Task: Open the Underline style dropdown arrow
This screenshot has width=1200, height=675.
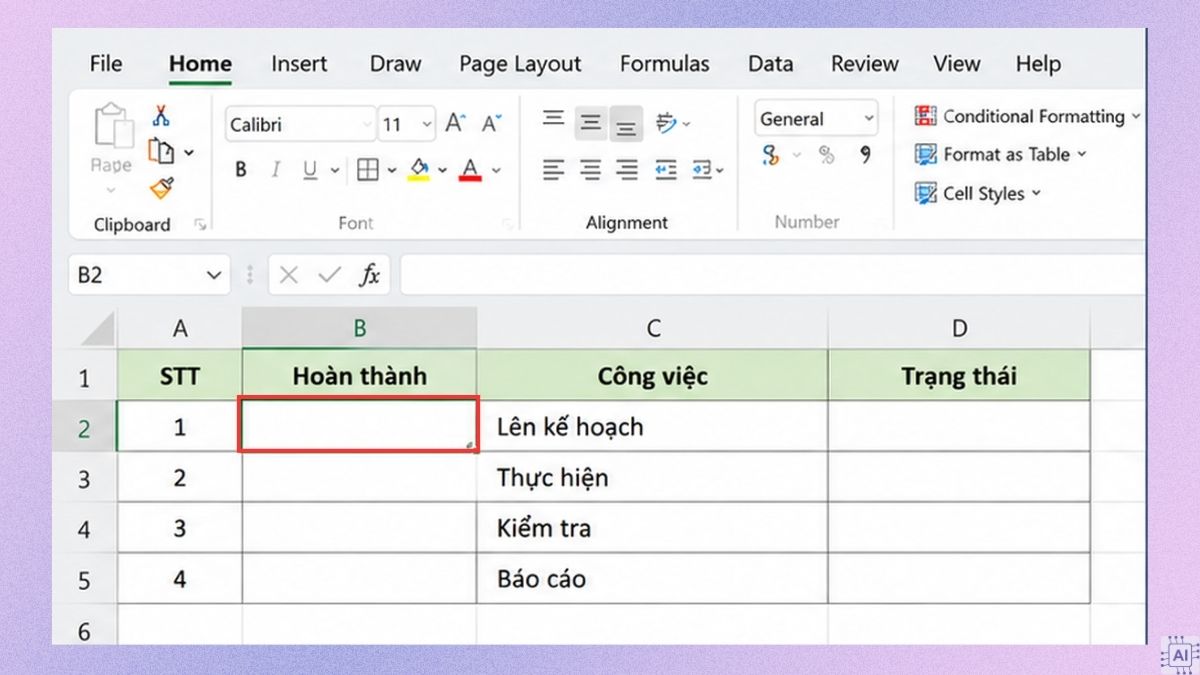Action: 336,171
